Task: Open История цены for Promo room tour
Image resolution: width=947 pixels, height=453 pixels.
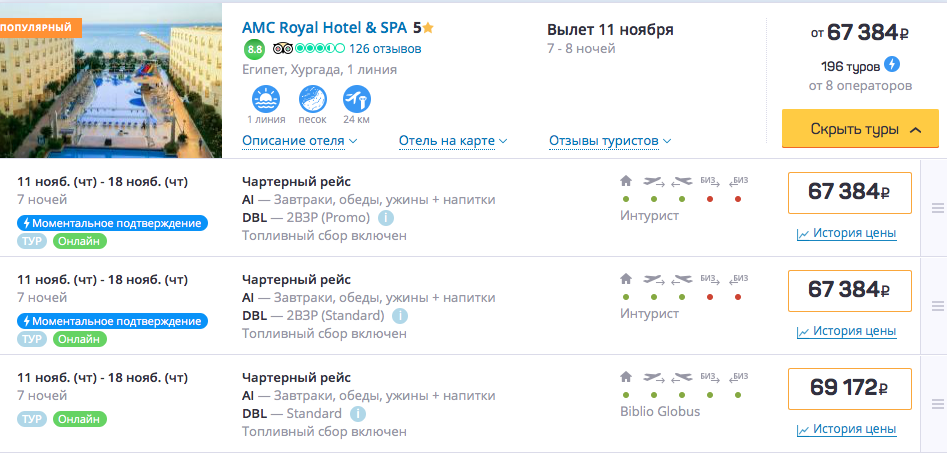Action: click(847, 234)
